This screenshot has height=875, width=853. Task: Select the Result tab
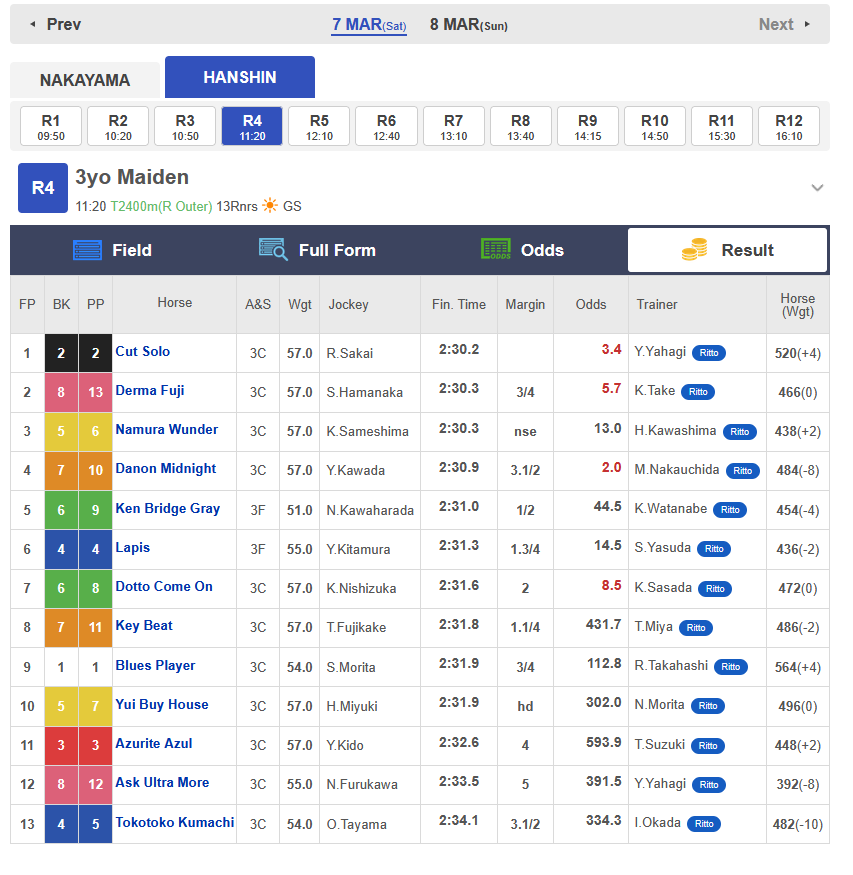point(727,250)
